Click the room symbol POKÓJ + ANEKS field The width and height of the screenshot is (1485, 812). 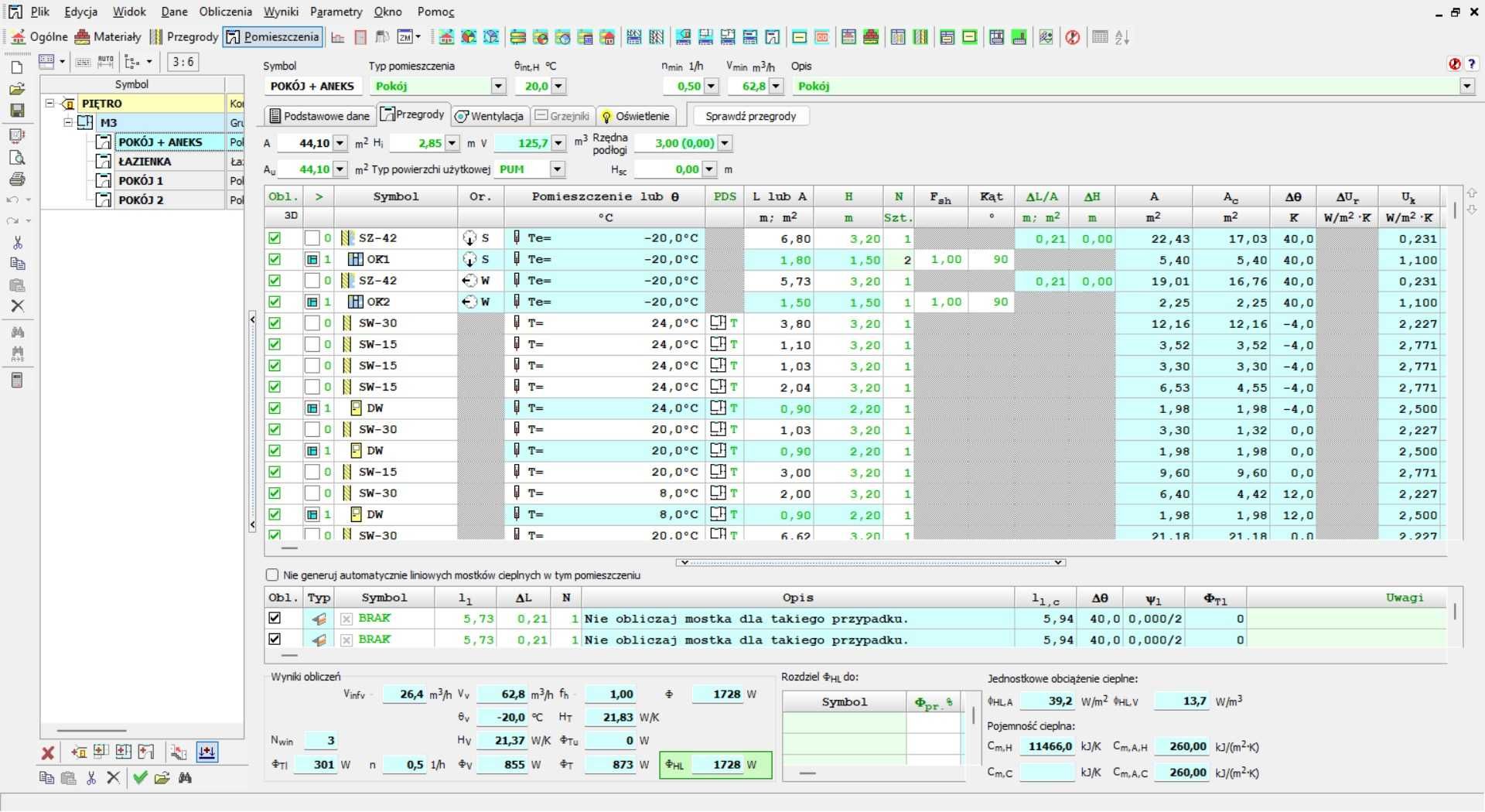pyautogui.click(x=312, y=86)
